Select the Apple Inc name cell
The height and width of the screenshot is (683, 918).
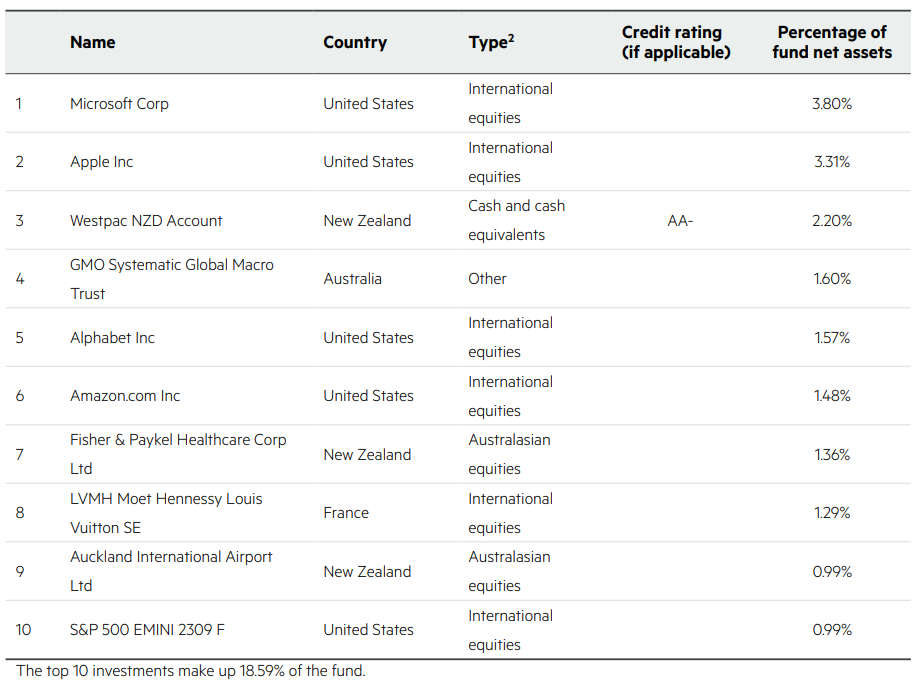101,162
